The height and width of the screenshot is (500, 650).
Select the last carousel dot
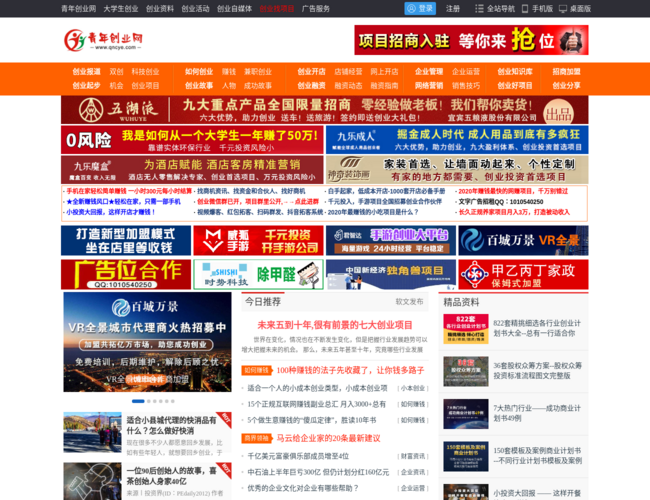[172, 401]
